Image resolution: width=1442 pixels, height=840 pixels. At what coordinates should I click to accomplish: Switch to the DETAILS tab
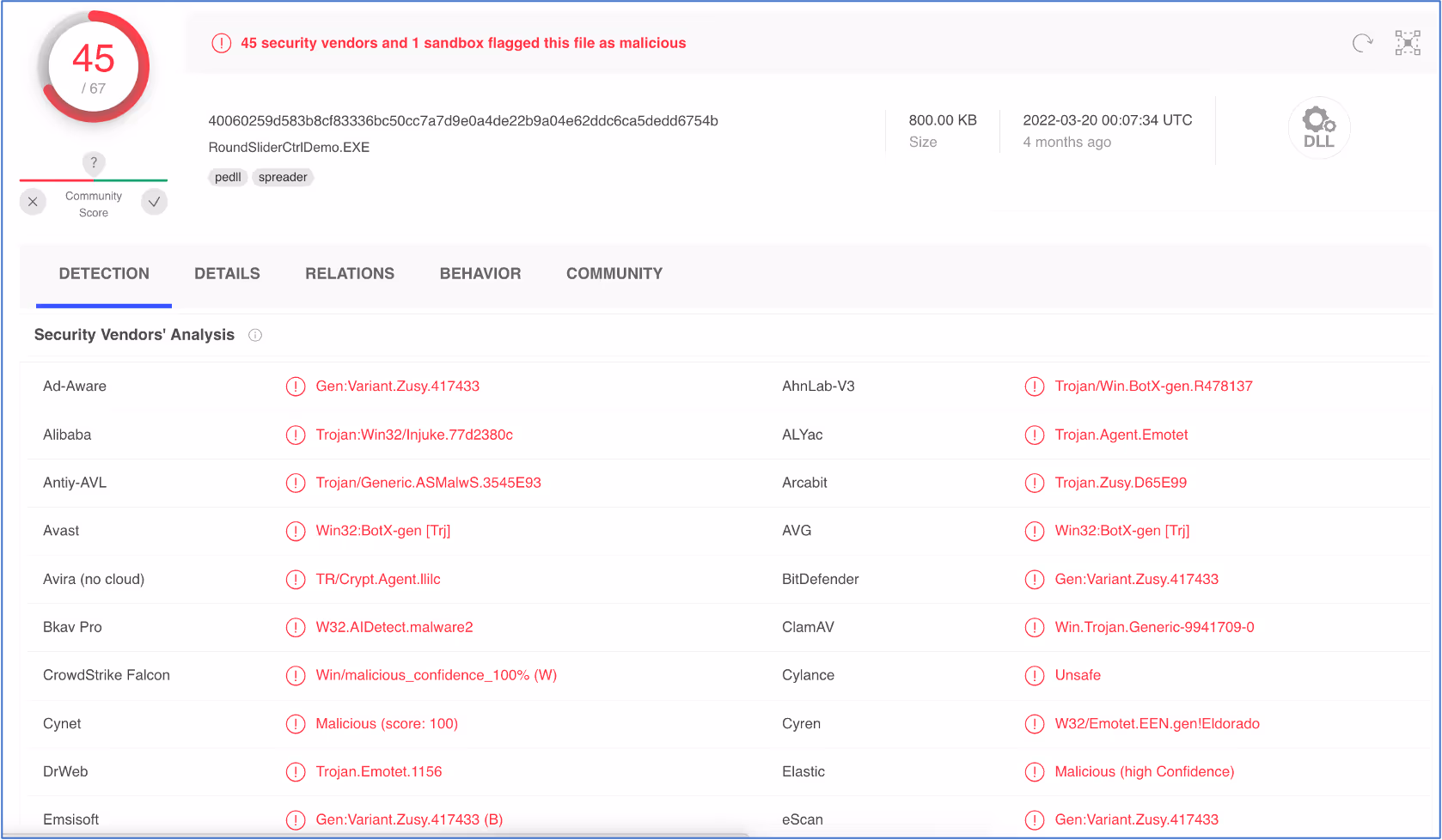tap(227, 273)
